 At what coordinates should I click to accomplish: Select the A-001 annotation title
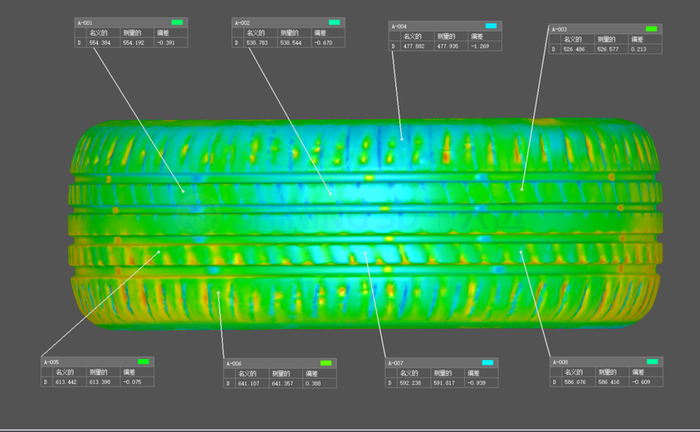point(85,23)
